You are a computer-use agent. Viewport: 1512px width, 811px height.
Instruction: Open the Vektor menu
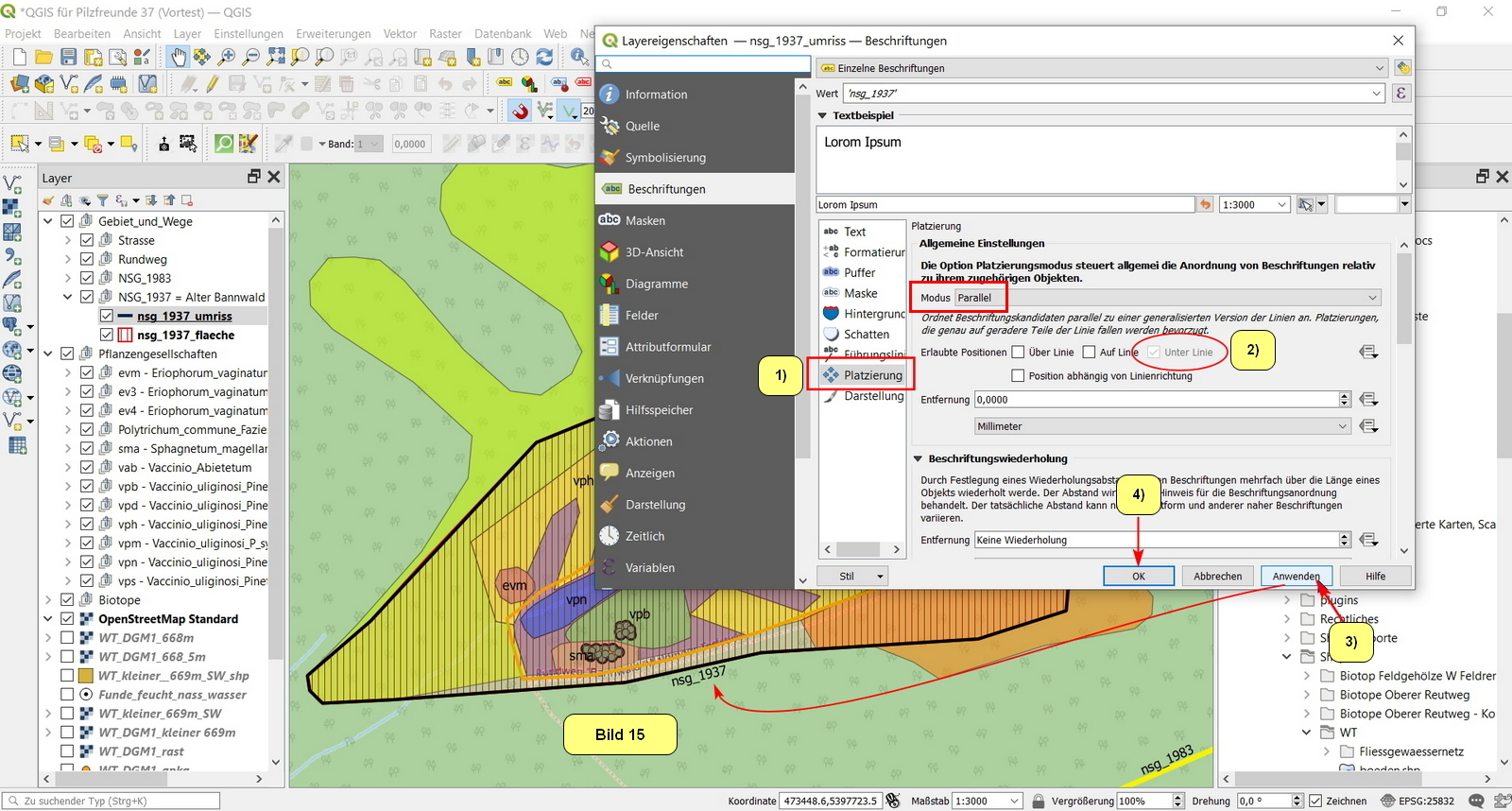tap(400, 34)
